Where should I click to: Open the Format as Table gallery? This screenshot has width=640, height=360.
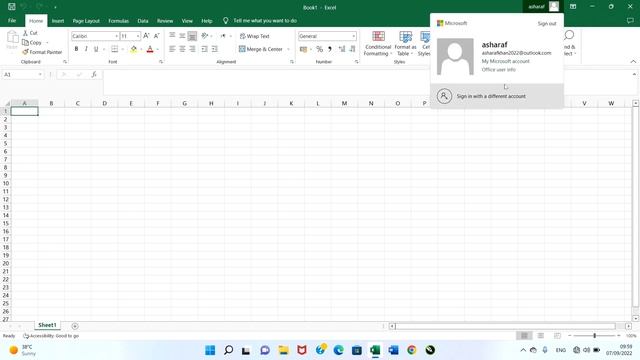[x=405, y=43]
